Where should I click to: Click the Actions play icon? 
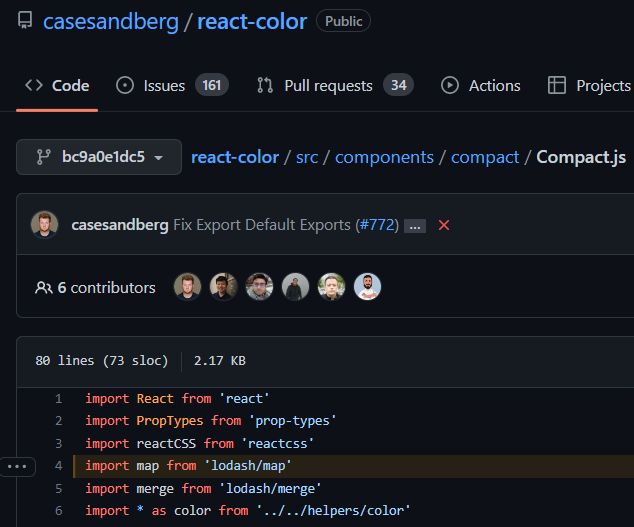450,86
